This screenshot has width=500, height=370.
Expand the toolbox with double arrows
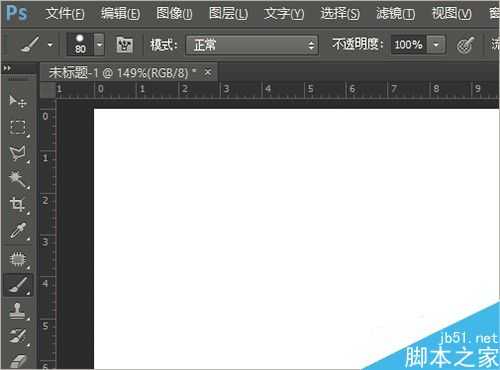pos(7,68)
